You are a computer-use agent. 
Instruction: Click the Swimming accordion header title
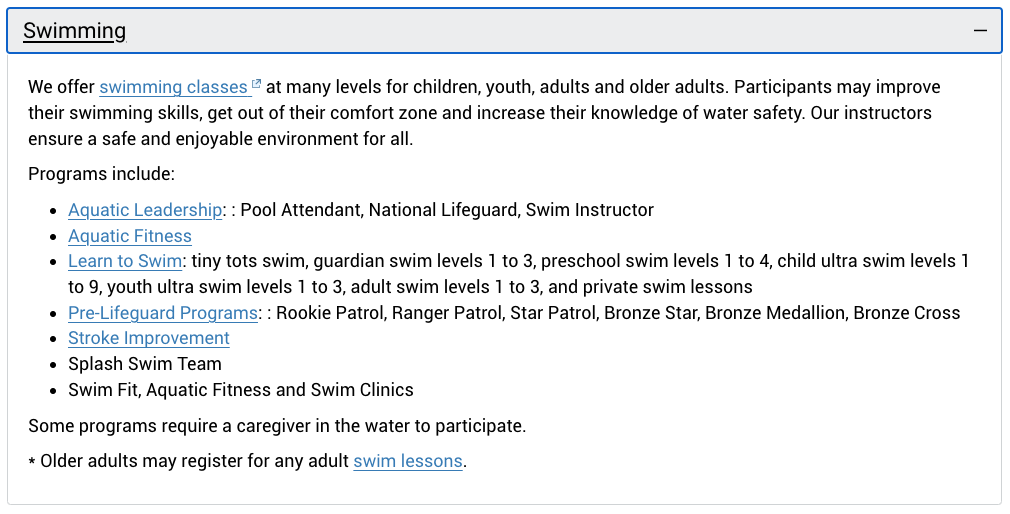pyautogui.click(x=74, y=30)
